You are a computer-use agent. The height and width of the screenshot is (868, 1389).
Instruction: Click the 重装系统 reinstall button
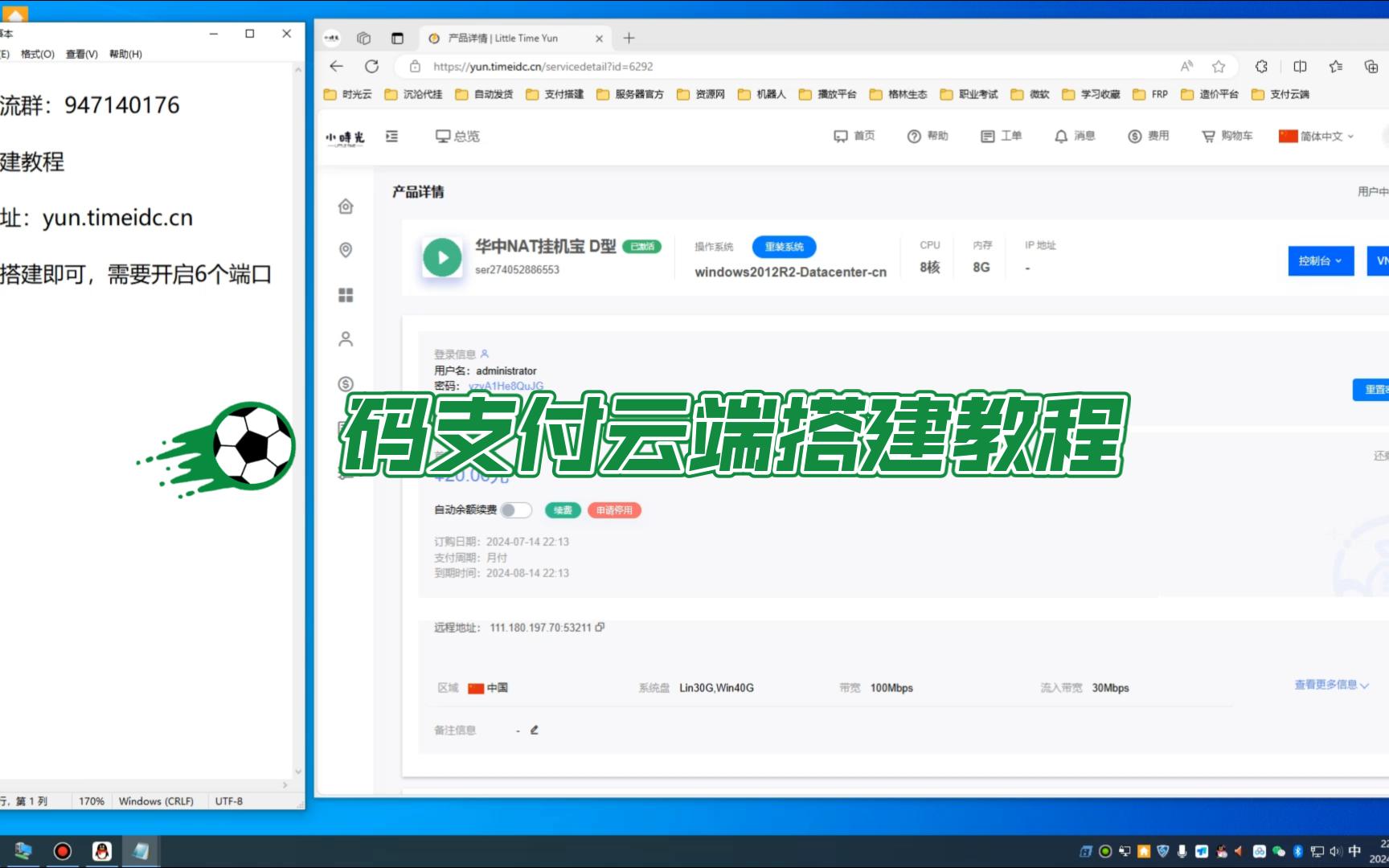point(784,247)
